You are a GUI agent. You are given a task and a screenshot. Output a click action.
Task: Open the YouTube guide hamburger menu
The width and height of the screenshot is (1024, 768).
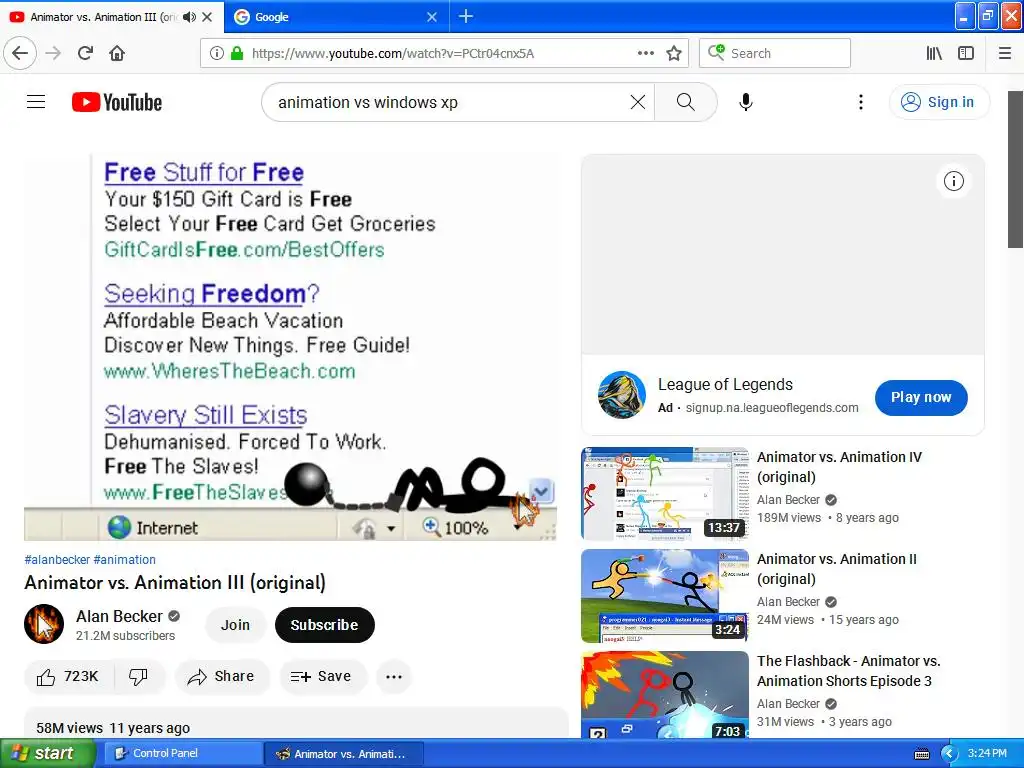36,102
